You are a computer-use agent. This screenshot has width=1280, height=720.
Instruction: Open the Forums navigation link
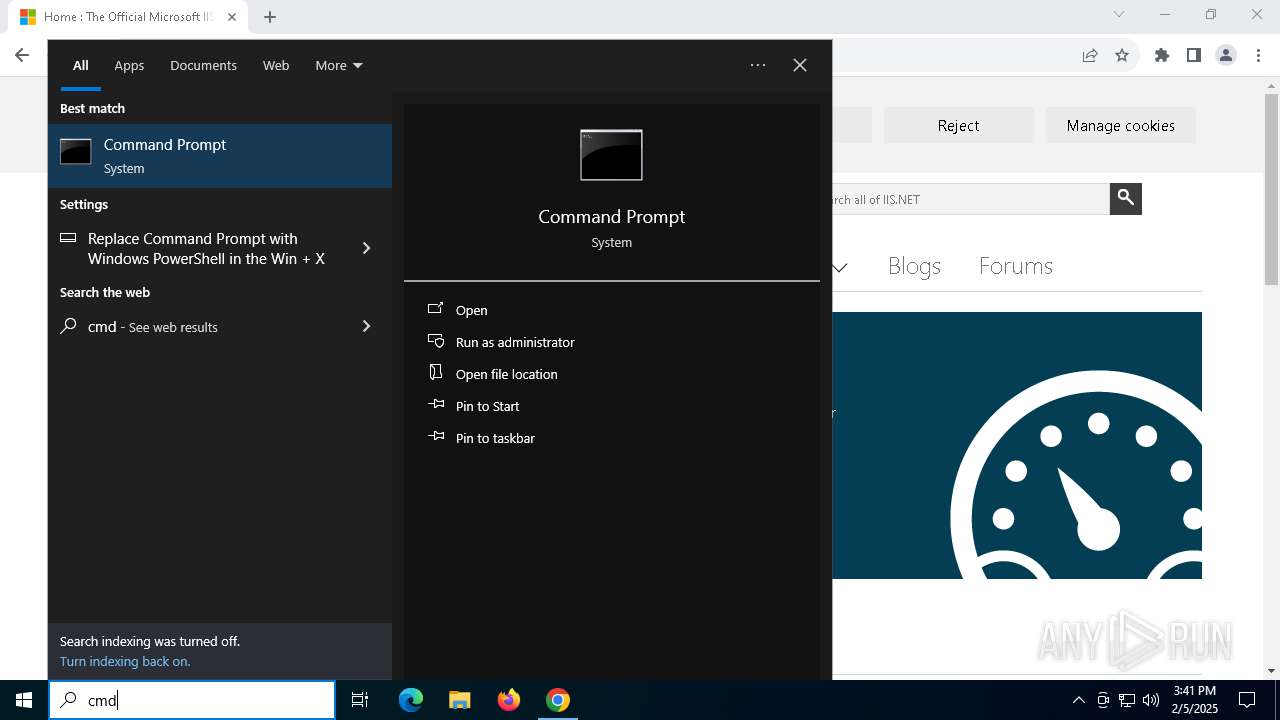1015,266
